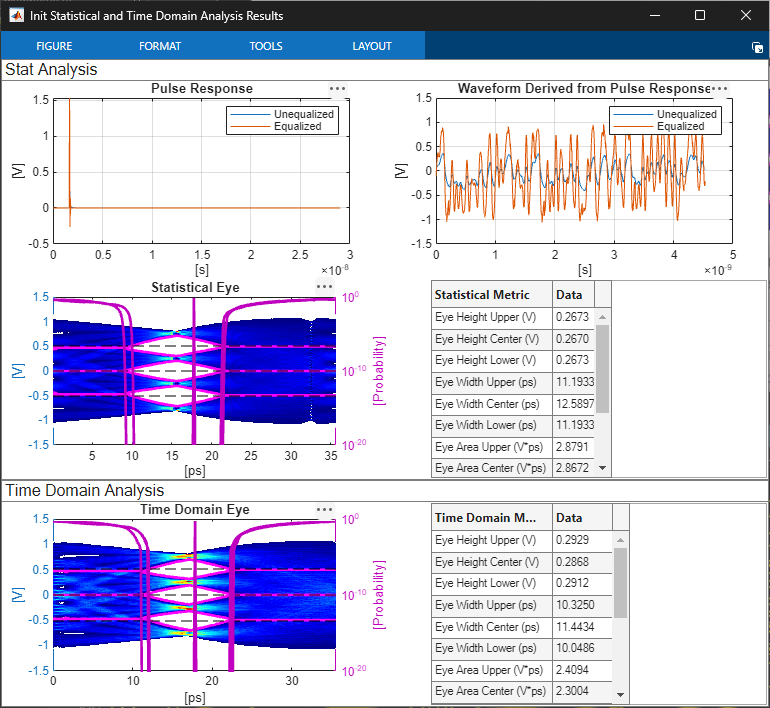Open the Statistical Eye plot options ellipsis

point(325,287)
